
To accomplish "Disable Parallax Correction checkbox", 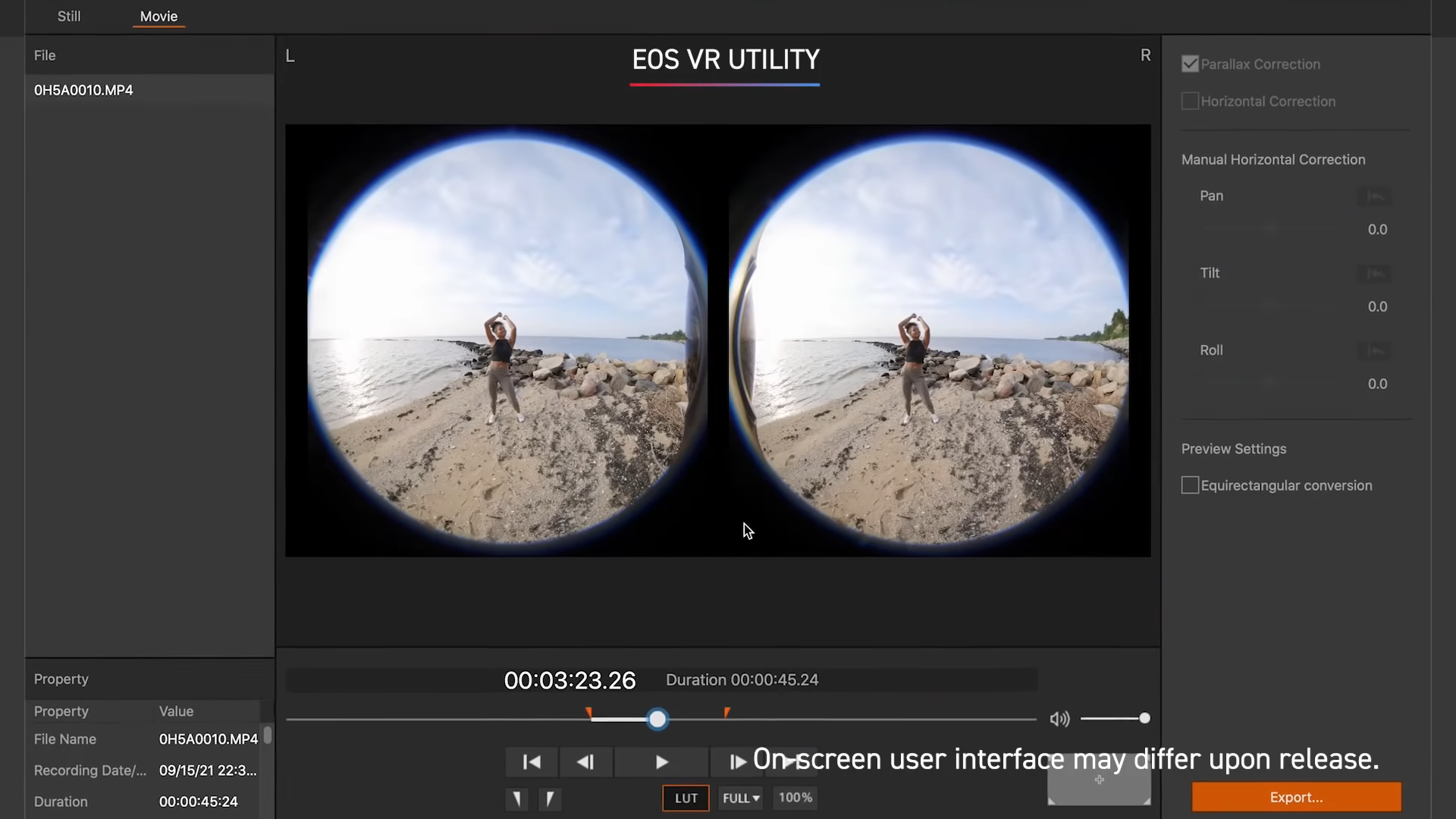I will [1190, 64].
